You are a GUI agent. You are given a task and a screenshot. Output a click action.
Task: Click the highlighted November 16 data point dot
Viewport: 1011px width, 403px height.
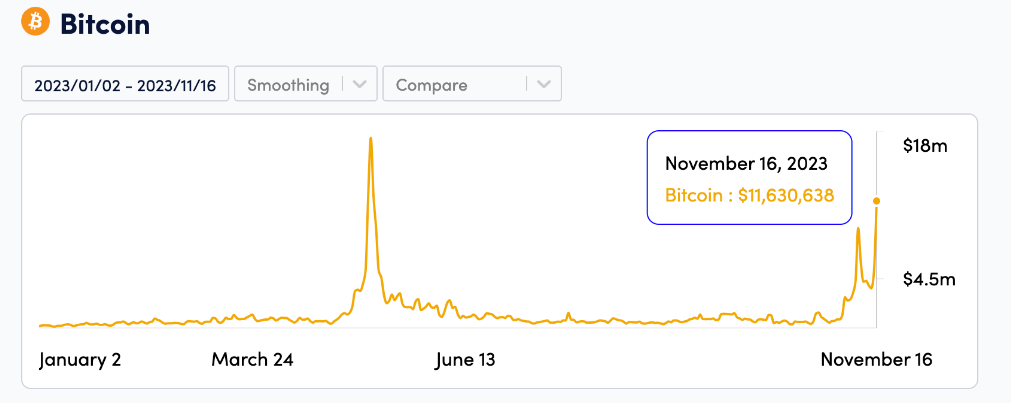pos(877,201)
